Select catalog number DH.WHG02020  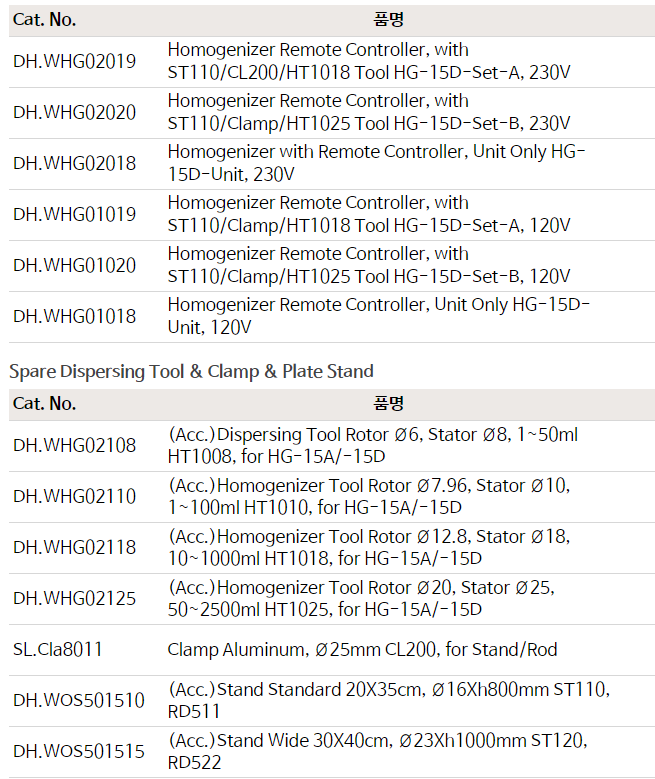[x=75, y=113]
